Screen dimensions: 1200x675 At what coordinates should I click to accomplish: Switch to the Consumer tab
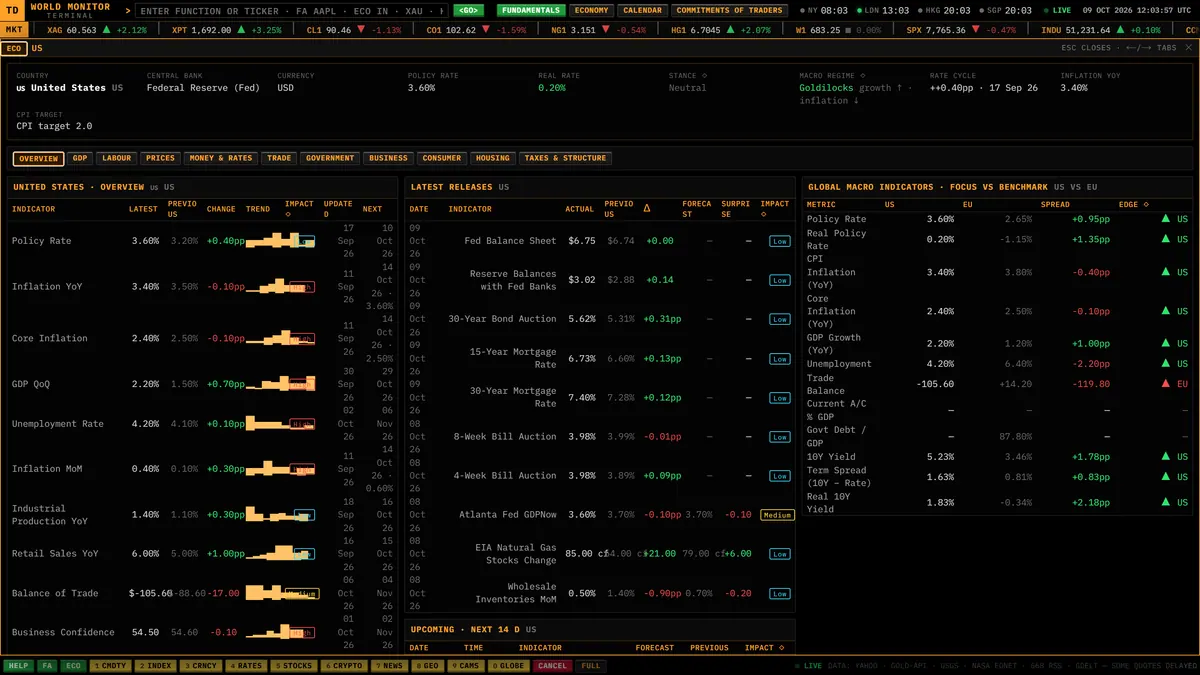point(441,158)
